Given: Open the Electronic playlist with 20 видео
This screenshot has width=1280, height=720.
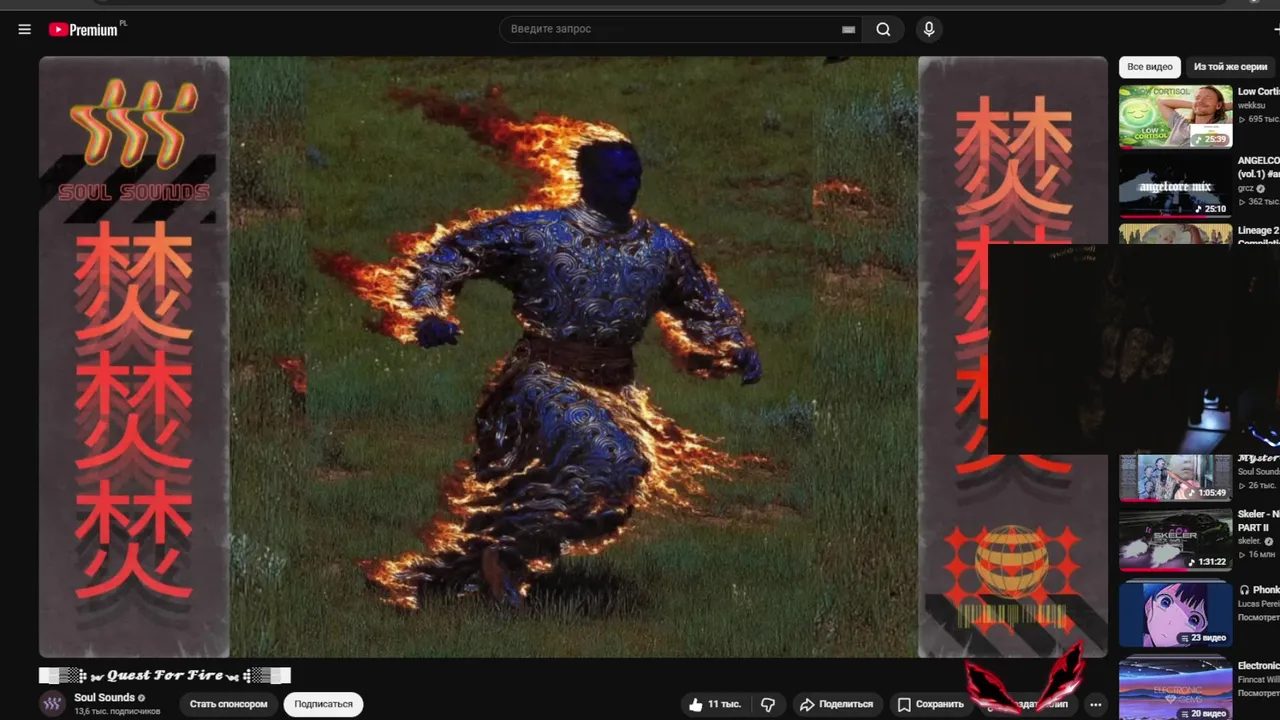Looking at the screenshot, I should 1176,688.
